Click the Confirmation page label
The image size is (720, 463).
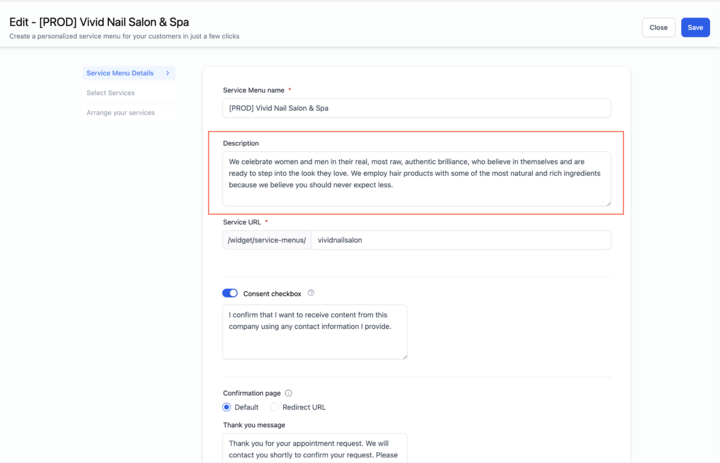click(x=252, y=393)
